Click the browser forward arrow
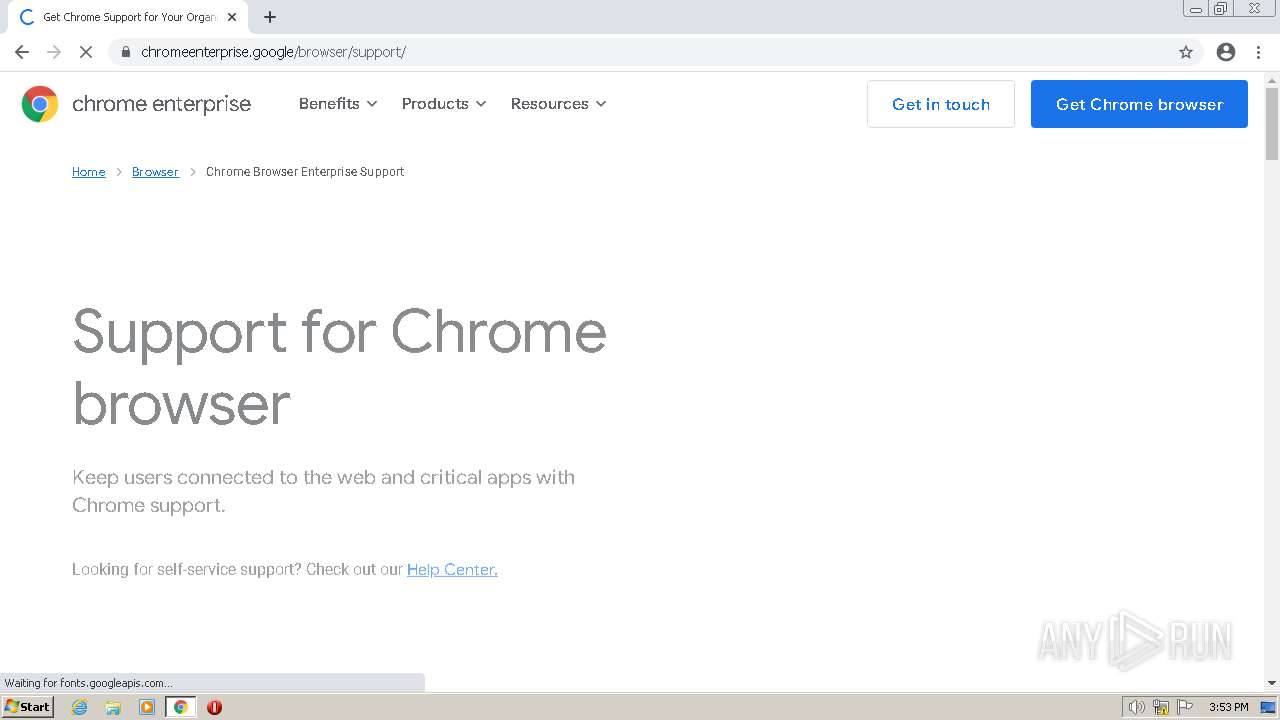Screen dimensions: 1280x720 point(54,52)
